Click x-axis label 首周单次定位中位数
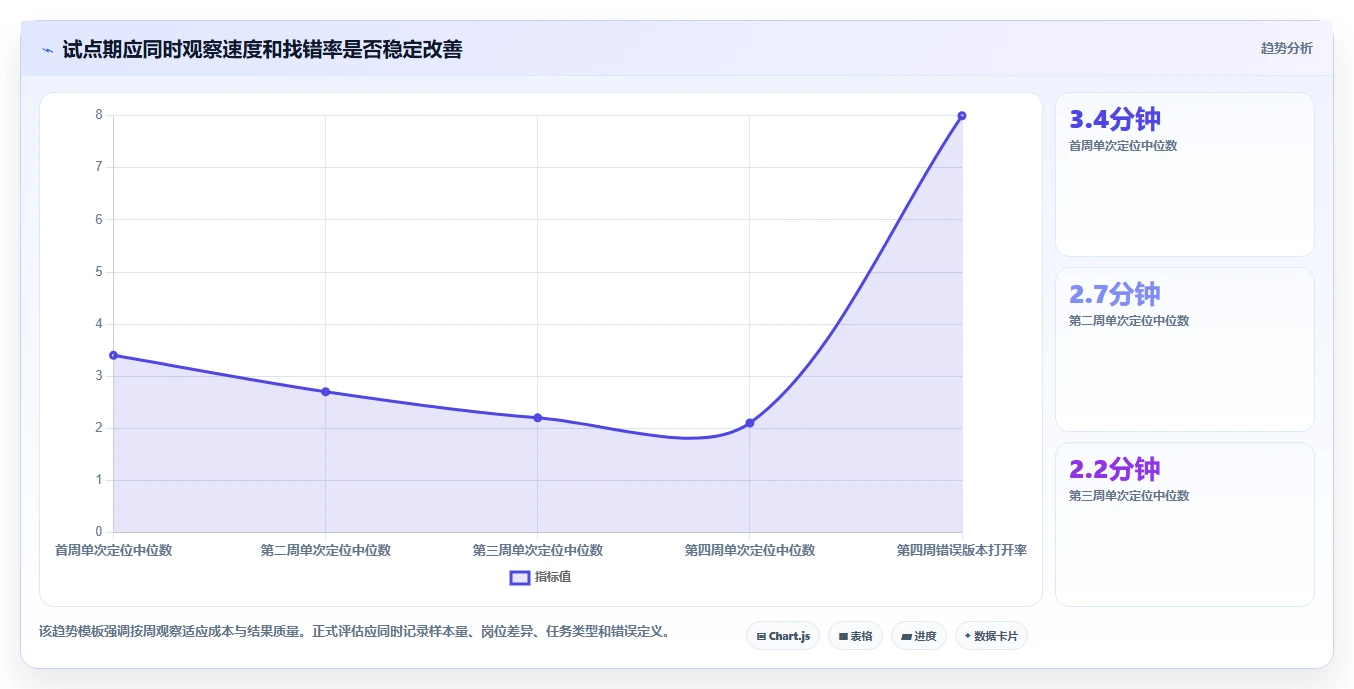Screen dimensions: 1354x689 coord(113,550)
